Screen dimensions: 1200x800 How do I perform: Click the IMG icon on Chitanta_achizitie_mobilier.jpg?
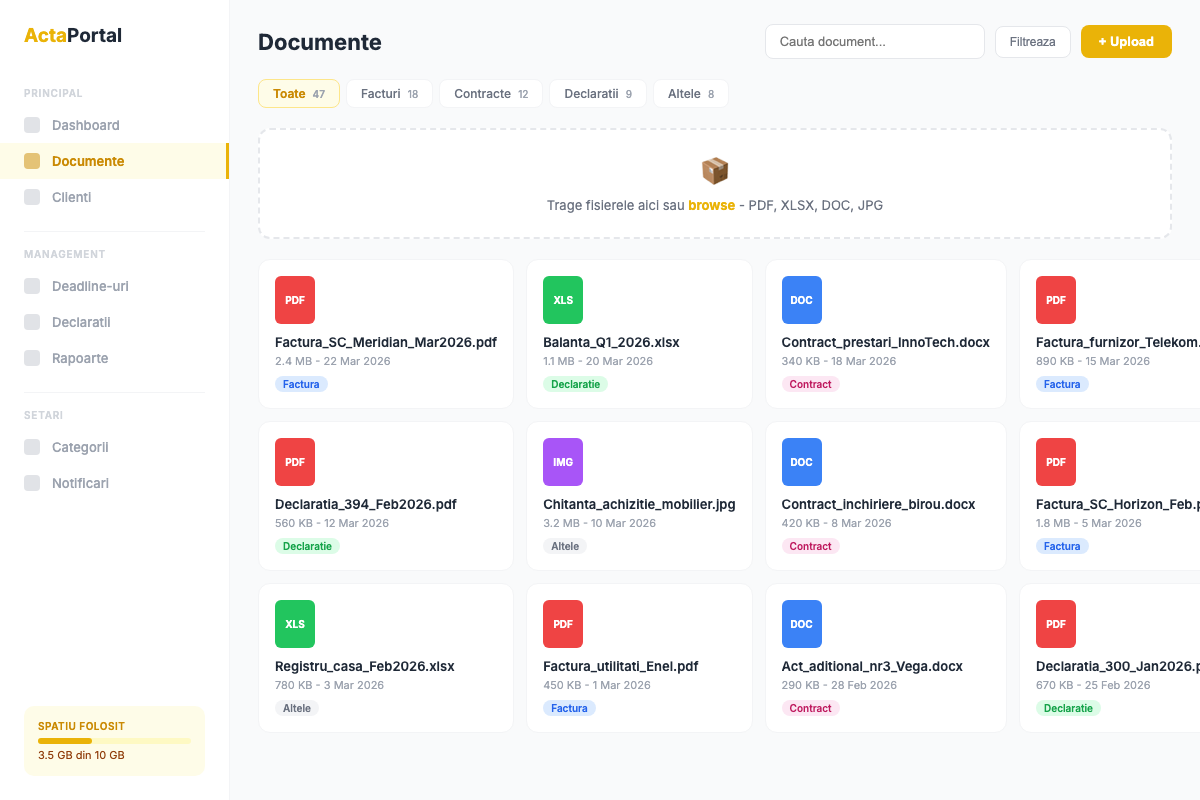pos(562,461)
